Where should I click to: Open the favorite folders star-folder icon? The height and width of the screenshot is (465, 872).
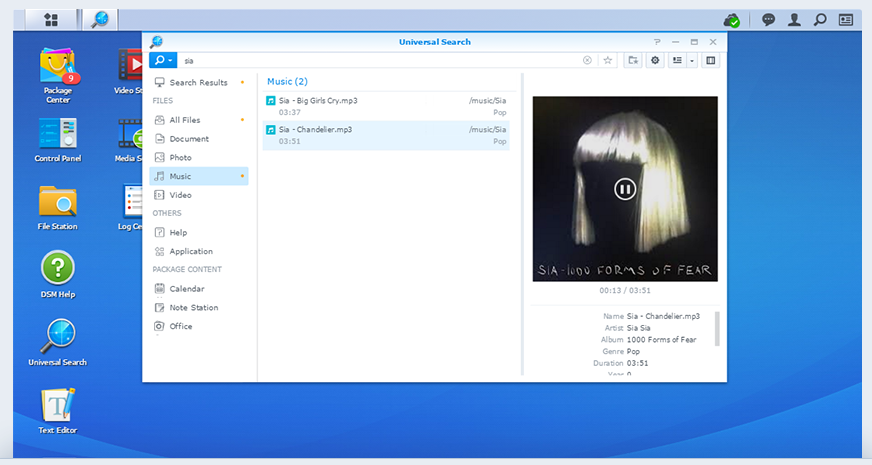click(633, 60)
